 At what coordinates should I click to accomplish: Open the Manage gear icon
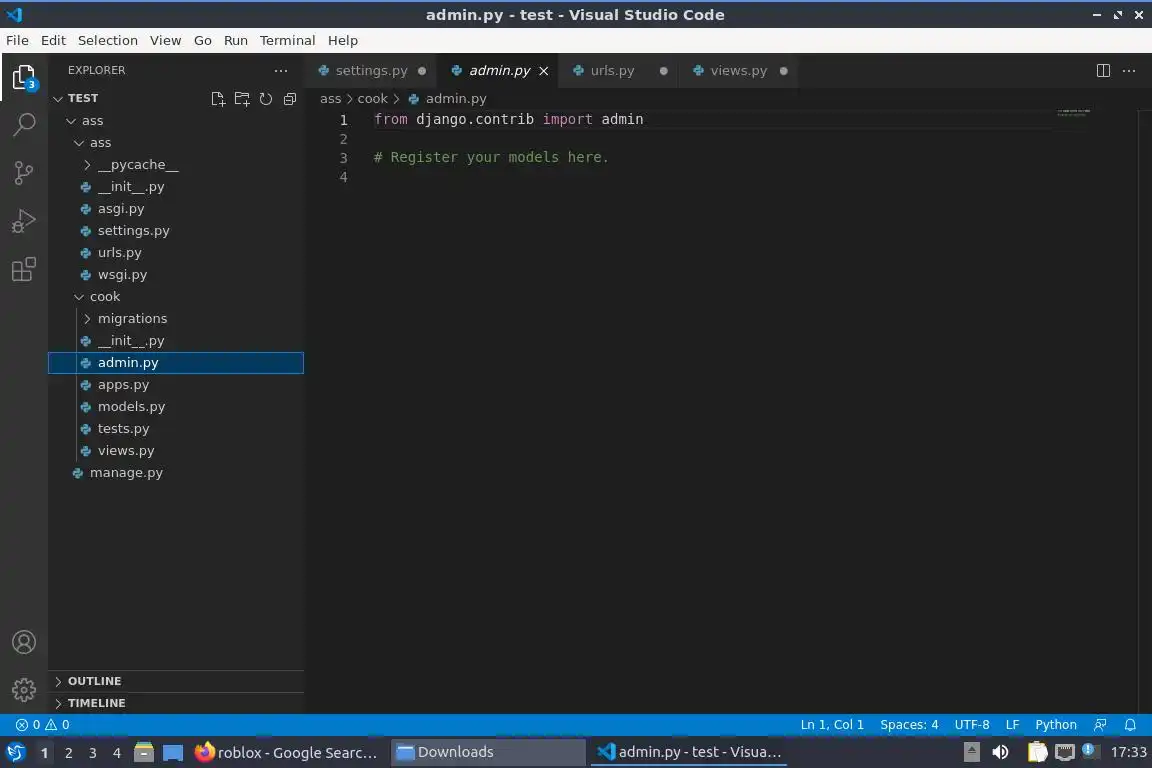[x=24, y=689]
